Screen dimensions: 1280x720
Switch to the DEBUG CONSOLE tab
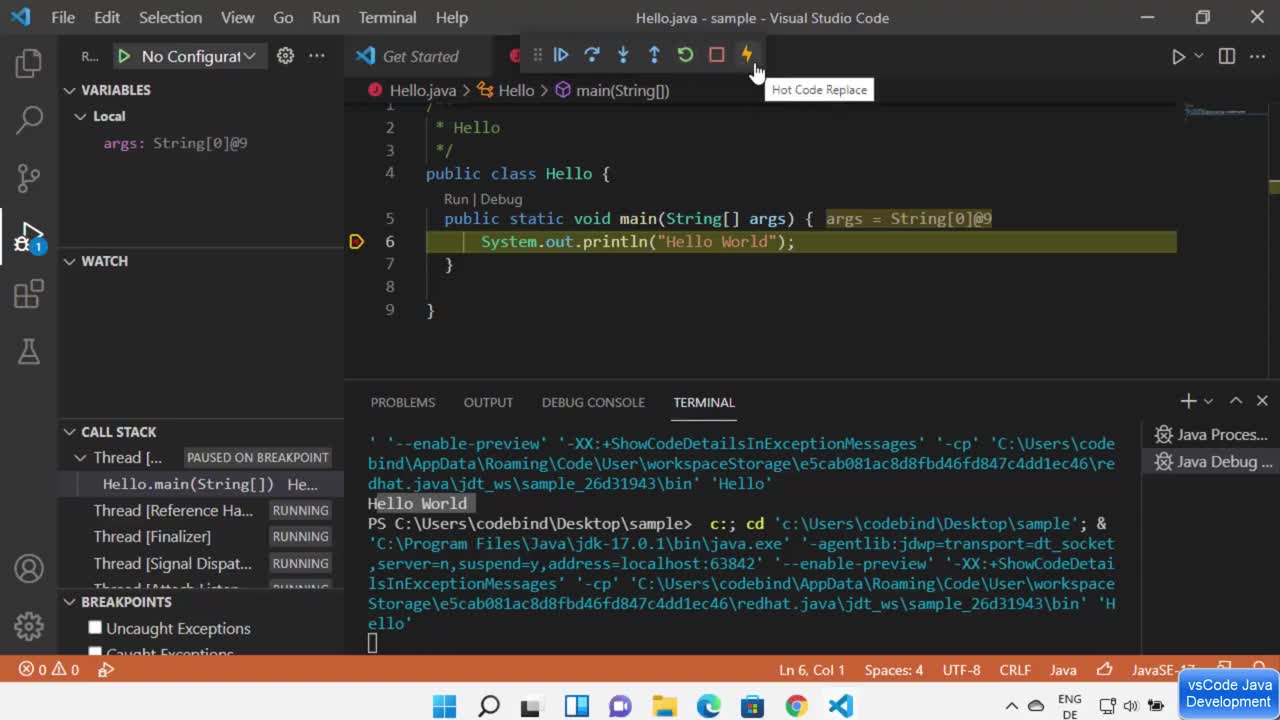pyautogui.click(x=593, y=402)
